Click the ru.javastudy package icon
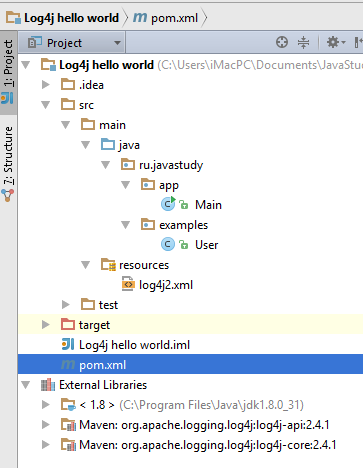Image resolution: width=363 pixels, height=468 pixels. click(x=128, y=164)
